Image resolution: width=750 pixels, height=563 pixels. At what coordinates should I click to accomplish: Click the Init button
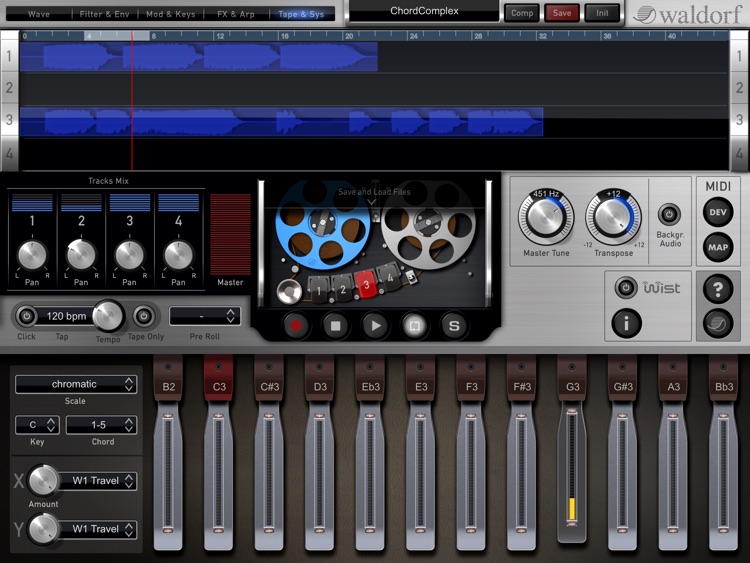(x=602, y=13)
